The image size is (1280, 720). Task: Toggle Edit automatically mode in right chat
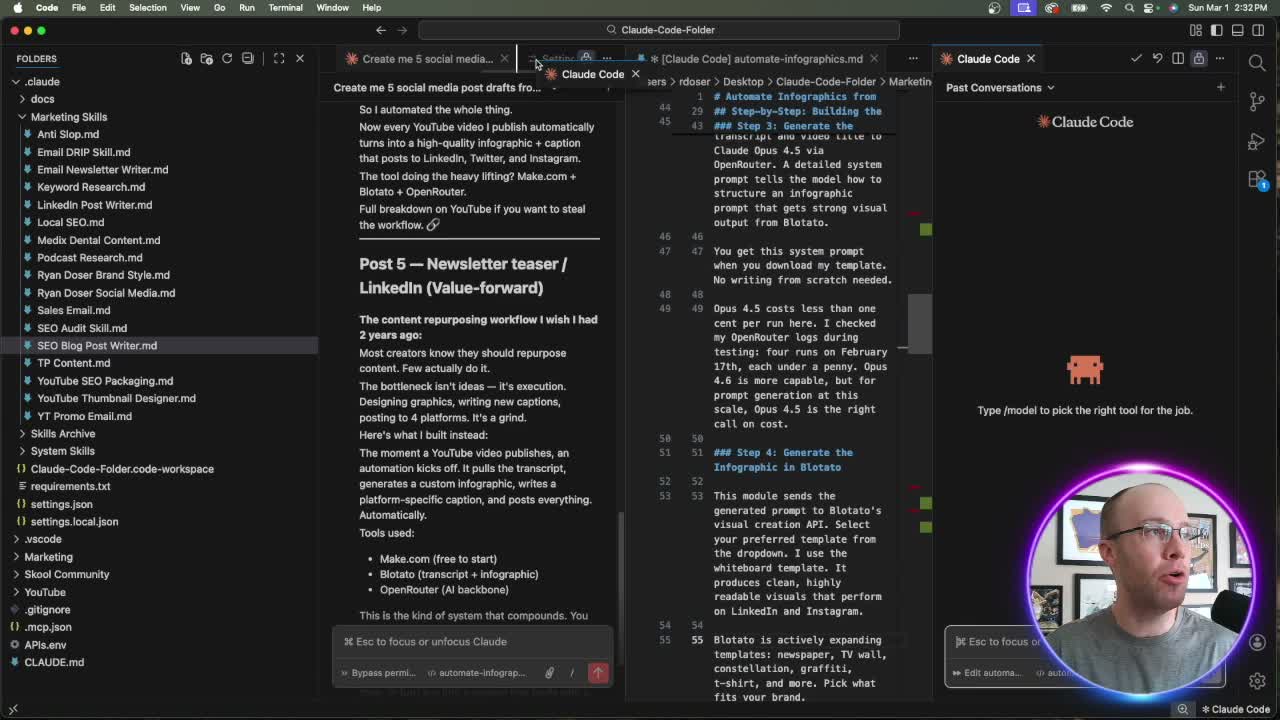[986, 673]
